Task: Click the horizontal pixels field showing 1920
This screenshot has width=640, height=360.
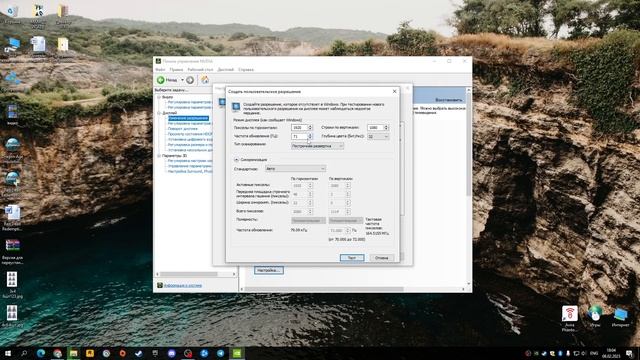Action: 299,128
